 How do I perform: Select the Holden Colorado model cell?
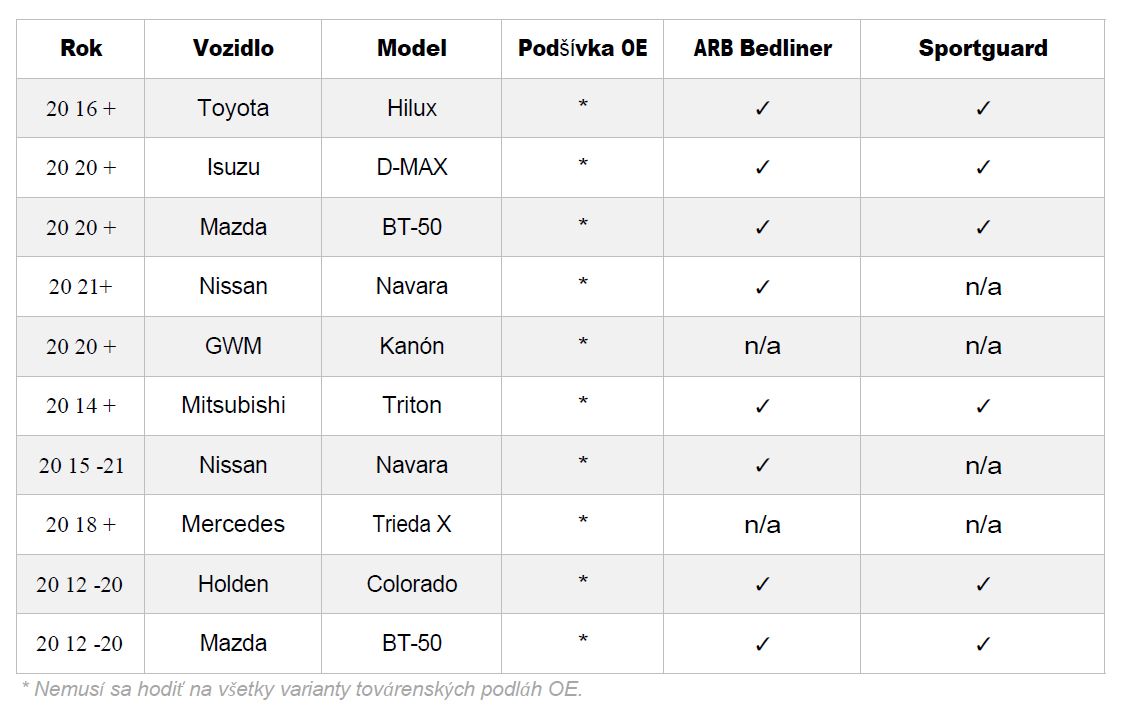[411, 584]
